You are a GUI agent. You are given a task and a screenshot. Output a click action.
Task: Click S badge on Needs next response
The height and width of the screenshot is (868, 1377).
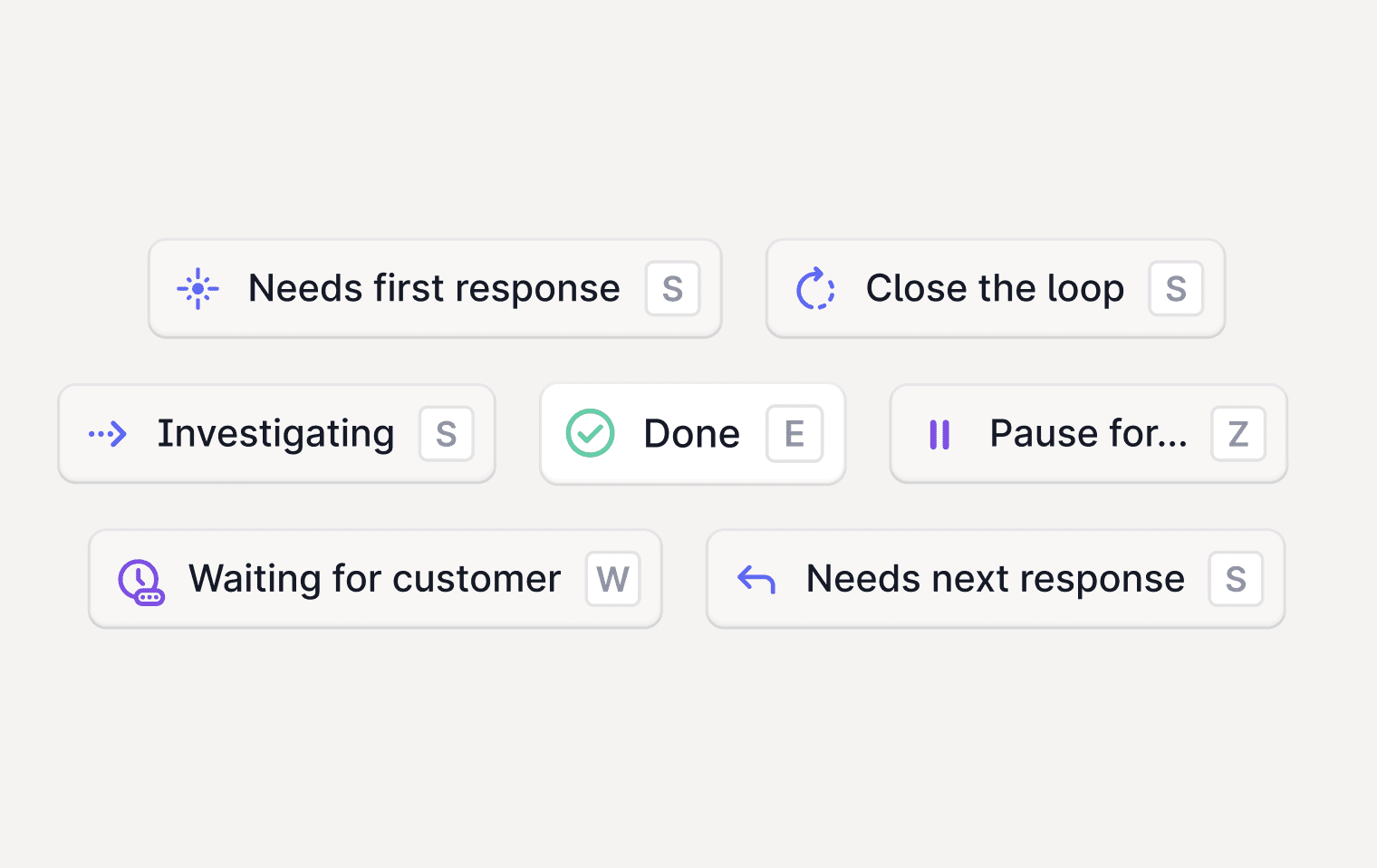tap(1236, 579)
